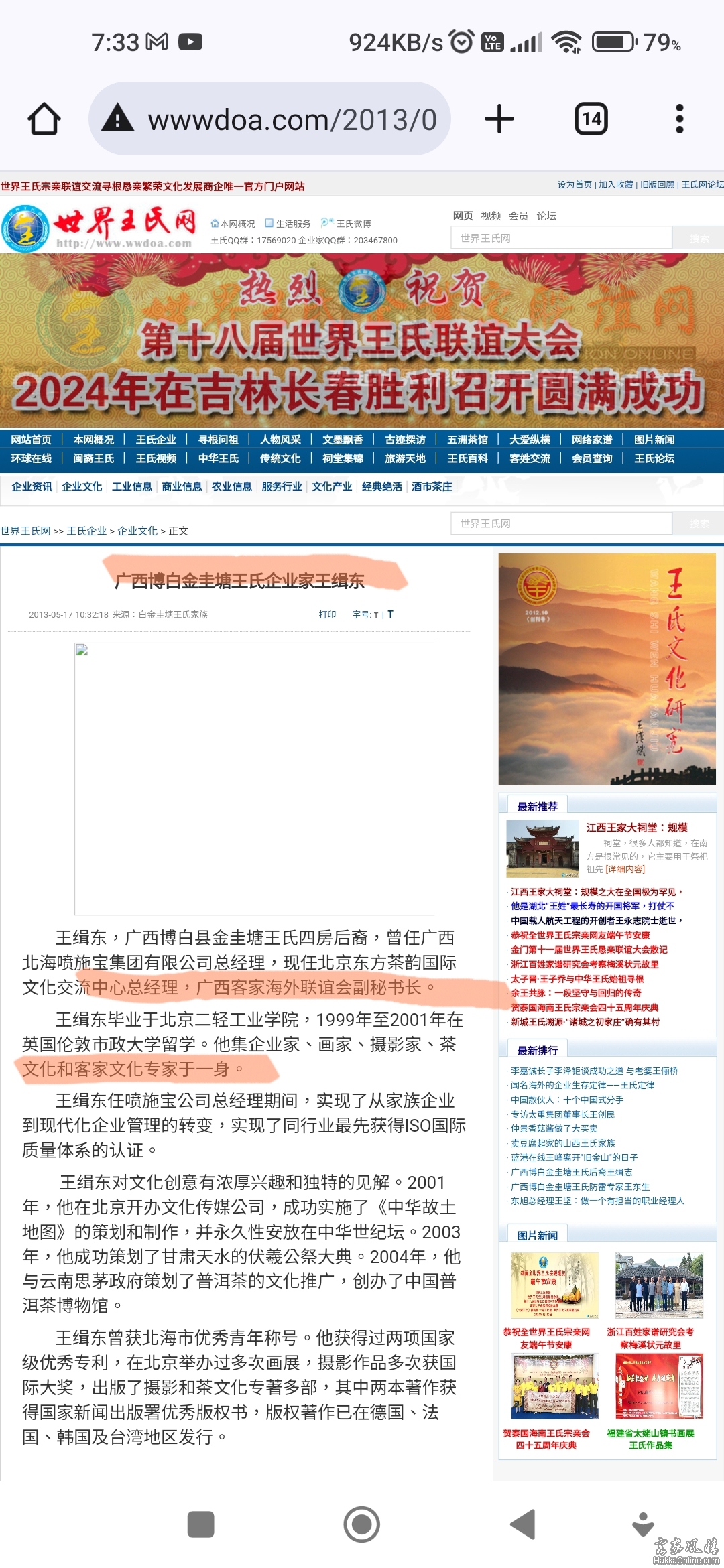Click 企业资讯 sub-navigation link
Image resolution: width=724 pixels, height=1568 pixels.
click(32, 486)
